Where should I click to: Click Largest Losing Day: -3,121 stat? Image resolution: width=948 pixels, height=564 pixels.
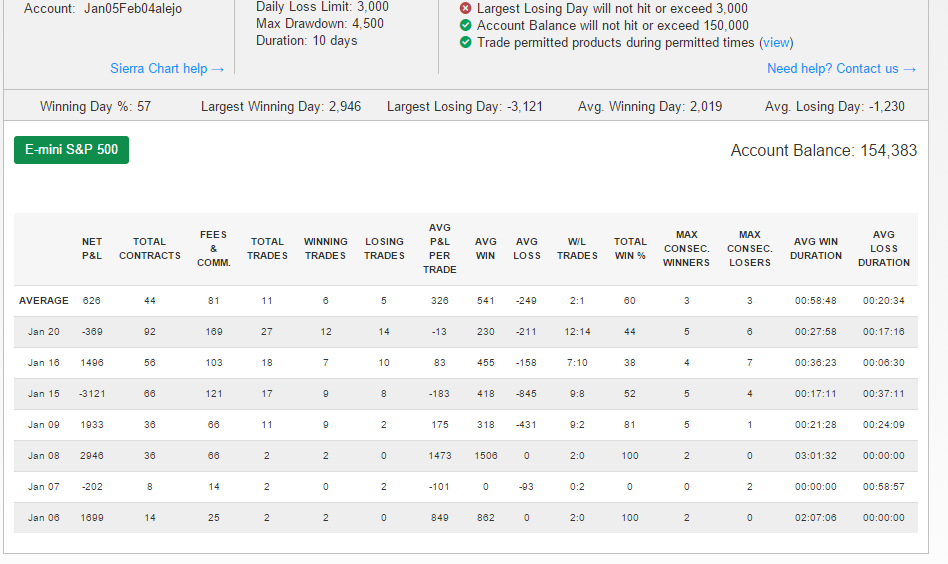click(465, 106)
